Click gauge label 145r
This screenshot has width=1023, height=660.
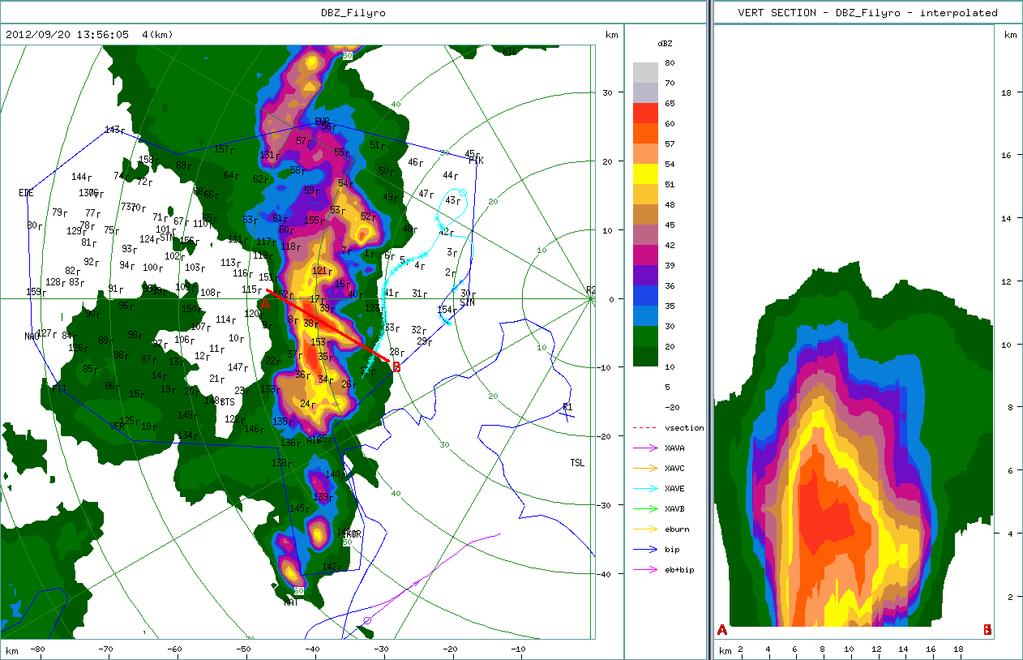click(x=299, y=508)
